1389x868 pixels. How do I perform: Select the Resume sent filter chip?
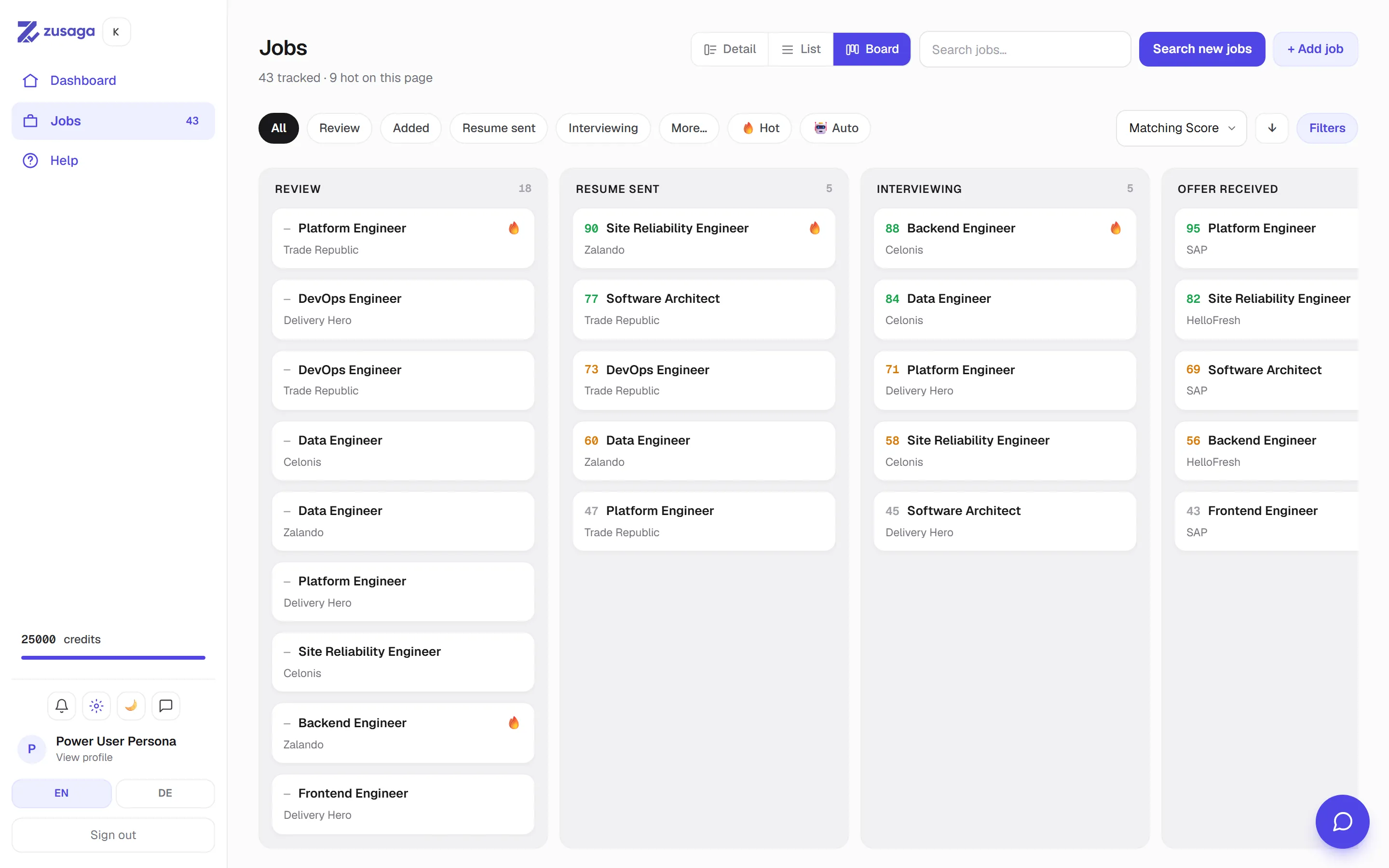[499, 128]
